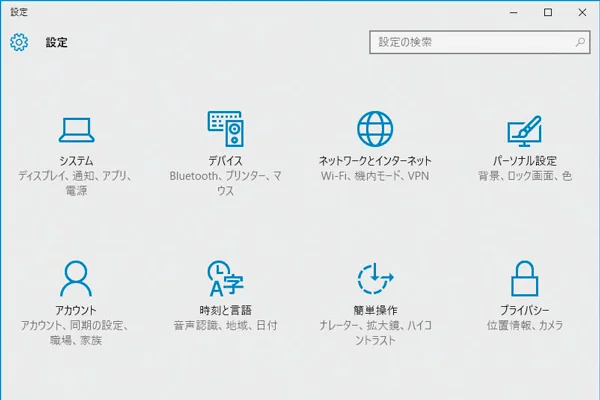This screenshot has width=600, height=400.
Task: Select the 簡単操作 label
Action: coord(375,310)
